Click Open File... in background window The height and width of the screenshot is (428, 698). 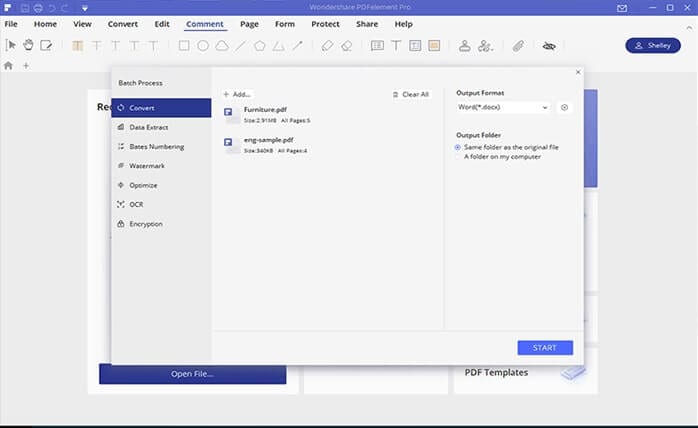pos(192,374)
